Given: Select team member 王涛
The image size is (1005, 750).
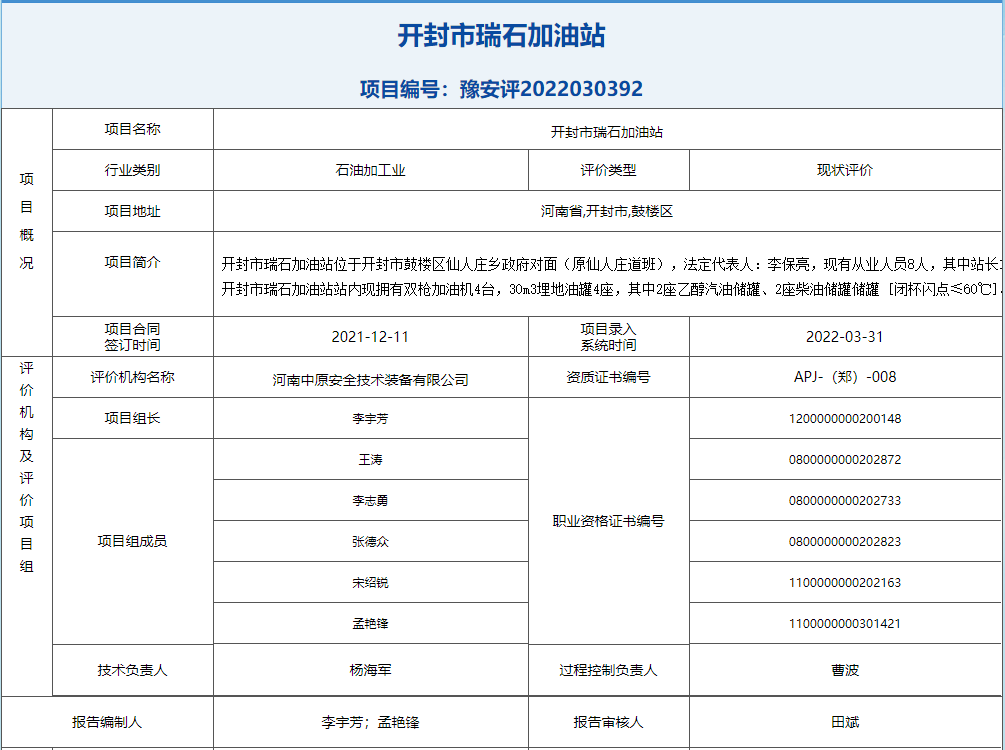Looking at the screenshot, I should [x=370, y=460].
